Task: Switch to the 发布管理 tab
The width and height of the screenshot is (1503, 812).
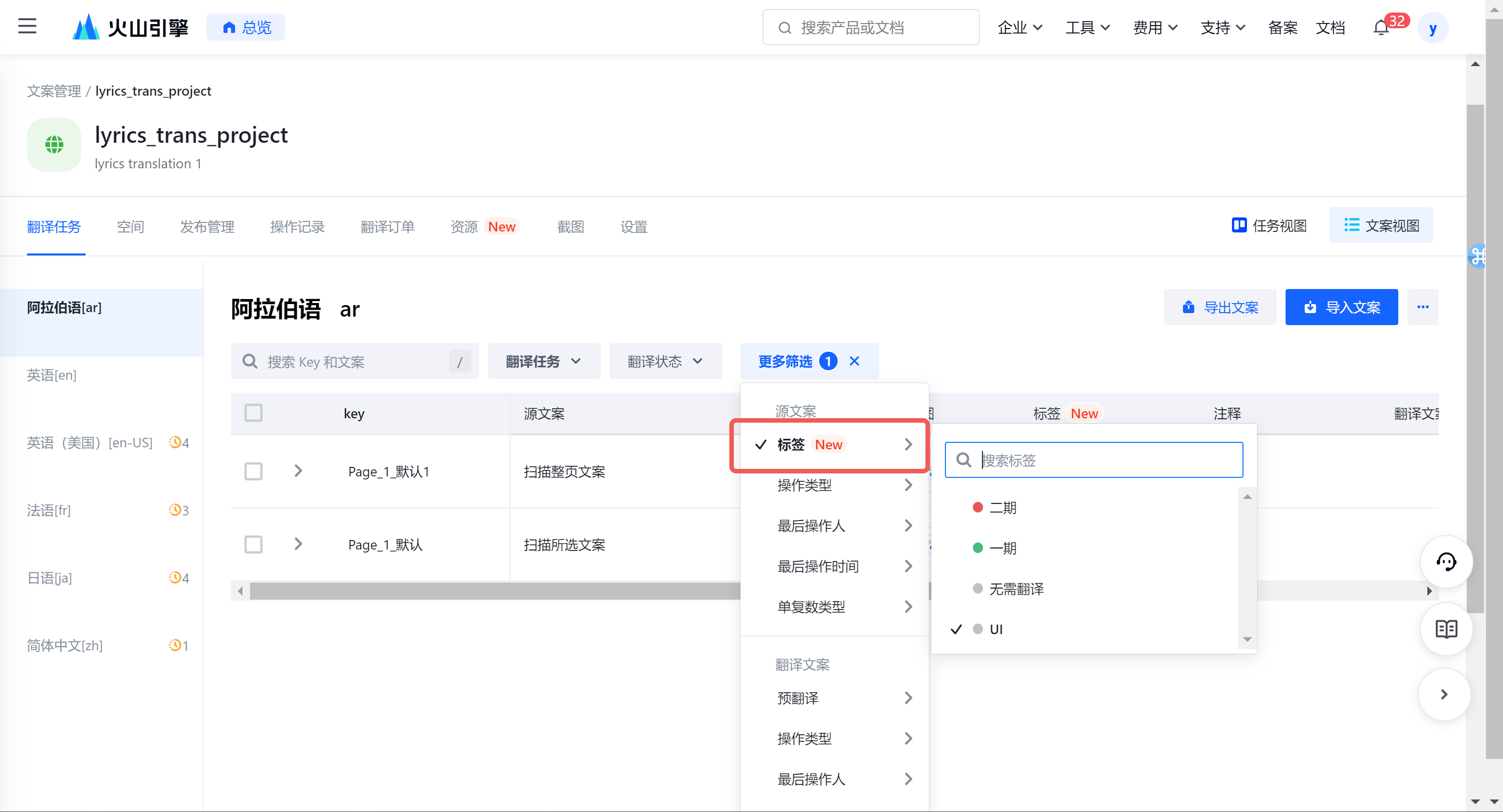Action: (x=206, y=226)
